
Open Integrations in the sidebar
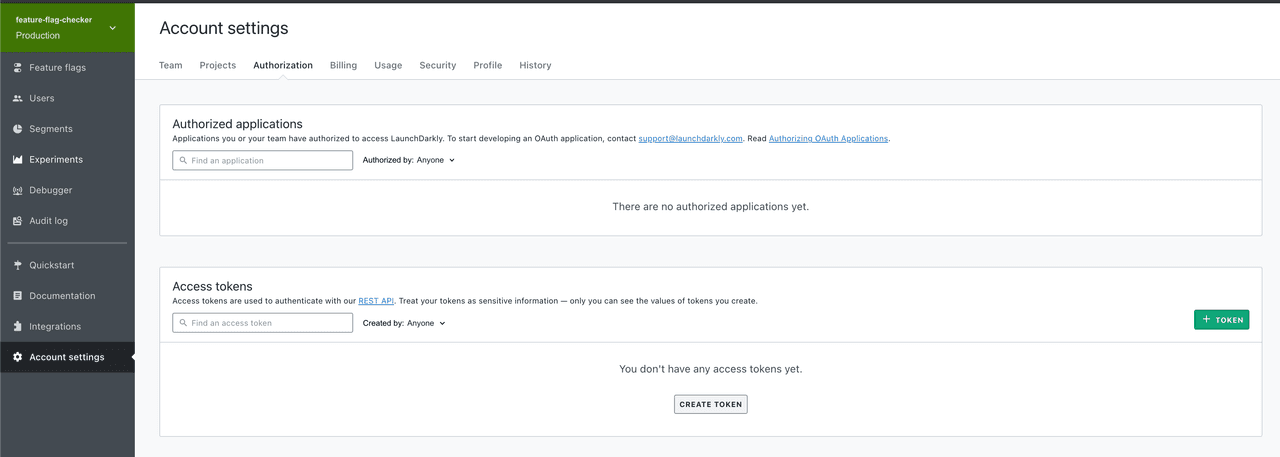[x=67, y=326]
